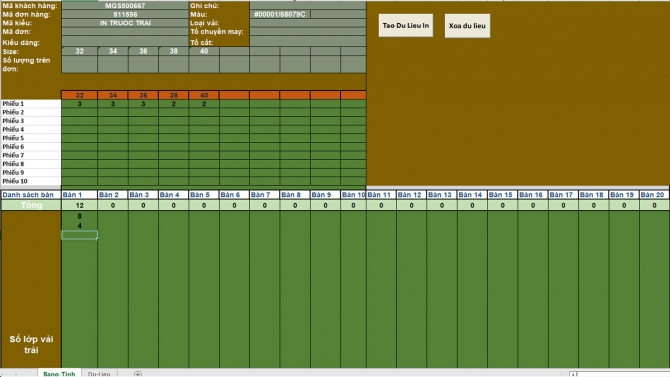670x377 pixels.
Task: Click Phiếu 1 value under size 38
Action: (x=173, y=103)
